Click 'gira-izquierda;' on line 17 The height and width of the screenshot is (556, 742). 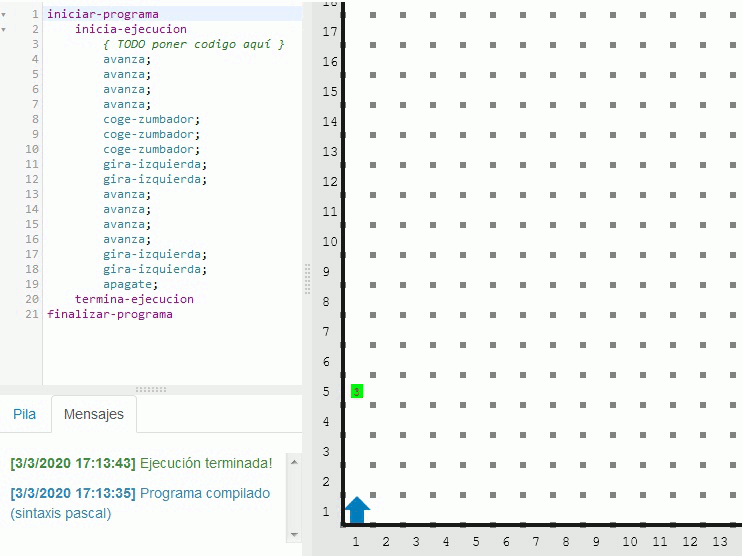[155, 254]
